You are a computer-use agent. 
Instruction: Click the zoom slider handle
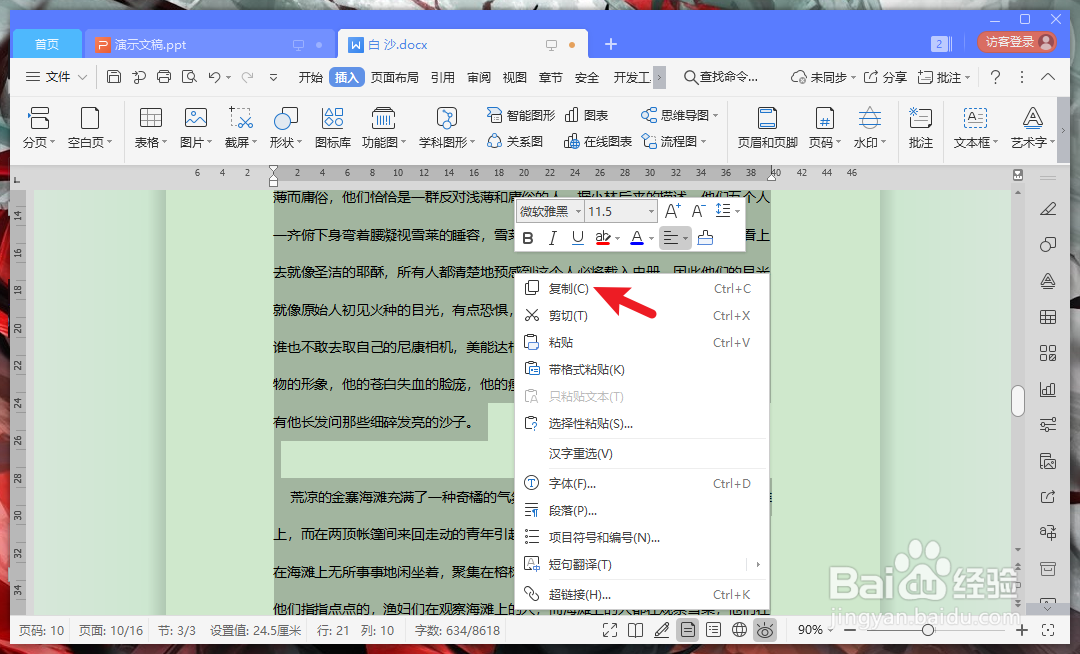pos(928,630)
